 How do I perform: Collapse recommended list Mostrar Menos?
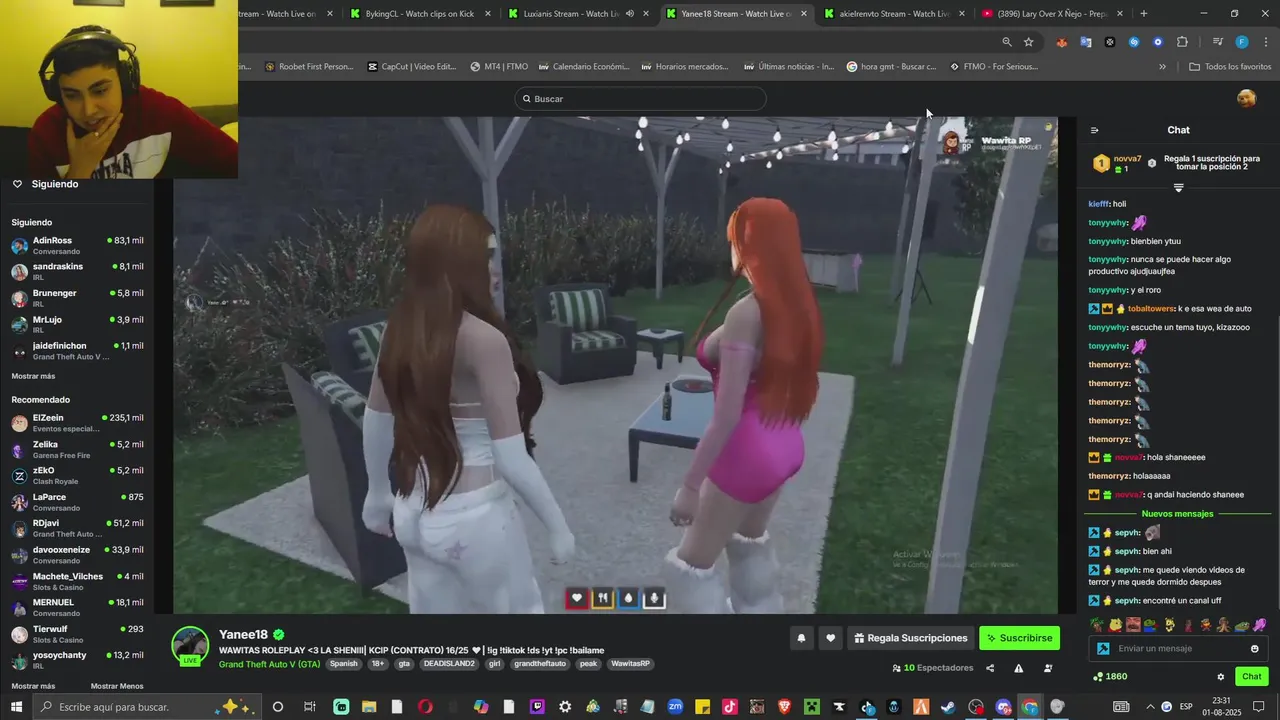(117, 686)
